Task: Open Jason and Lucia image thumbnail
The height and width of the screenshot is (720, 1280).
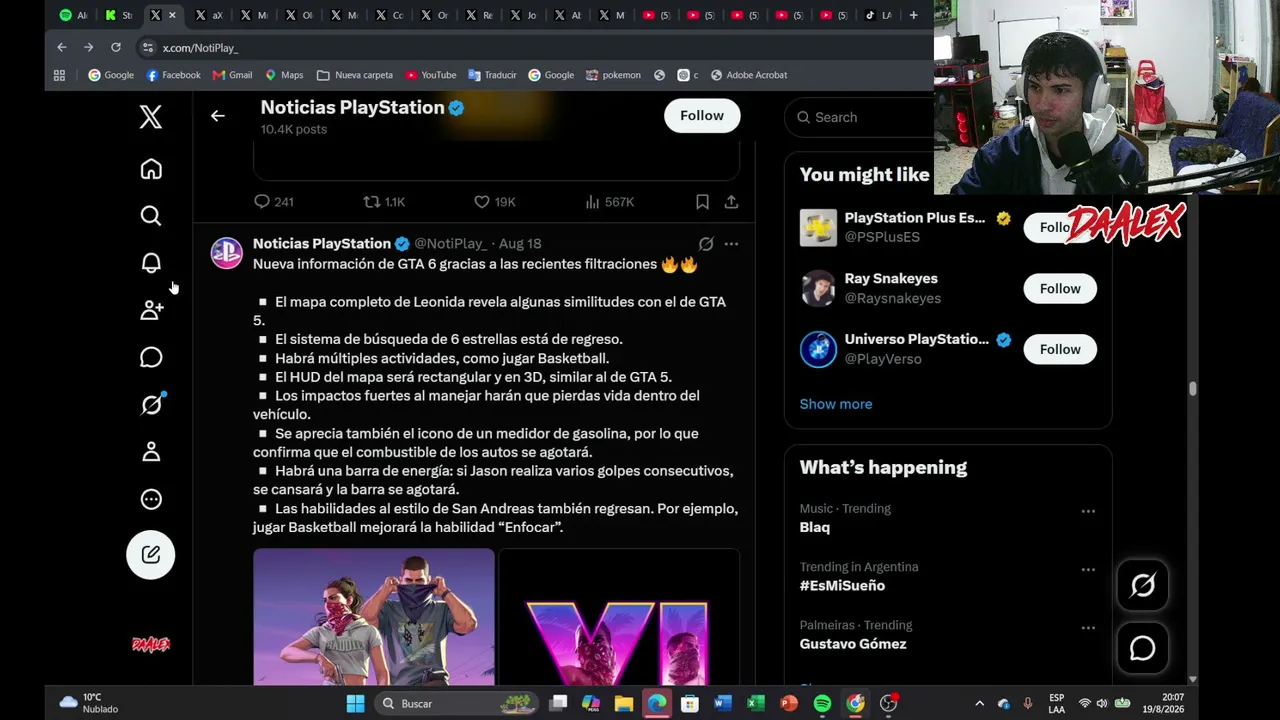Action: tap(374, 617)
